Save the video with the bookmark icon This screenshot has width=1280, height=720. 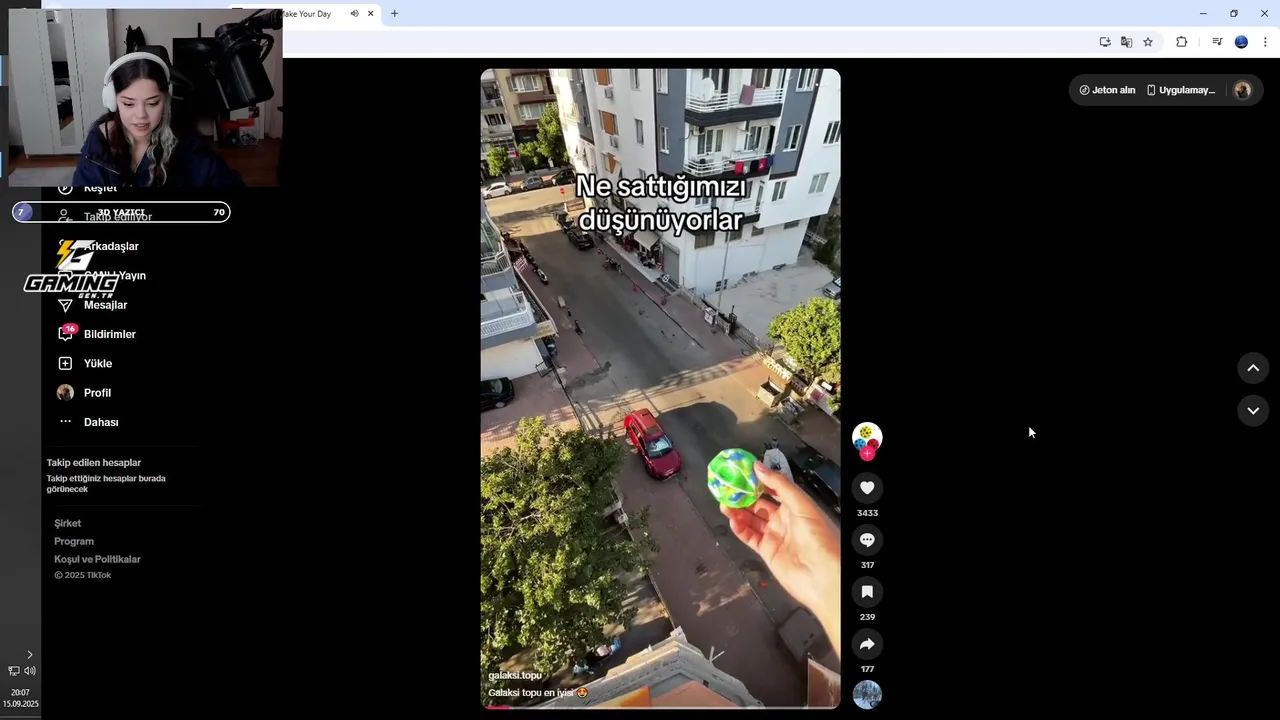click(x=867, y=592)
